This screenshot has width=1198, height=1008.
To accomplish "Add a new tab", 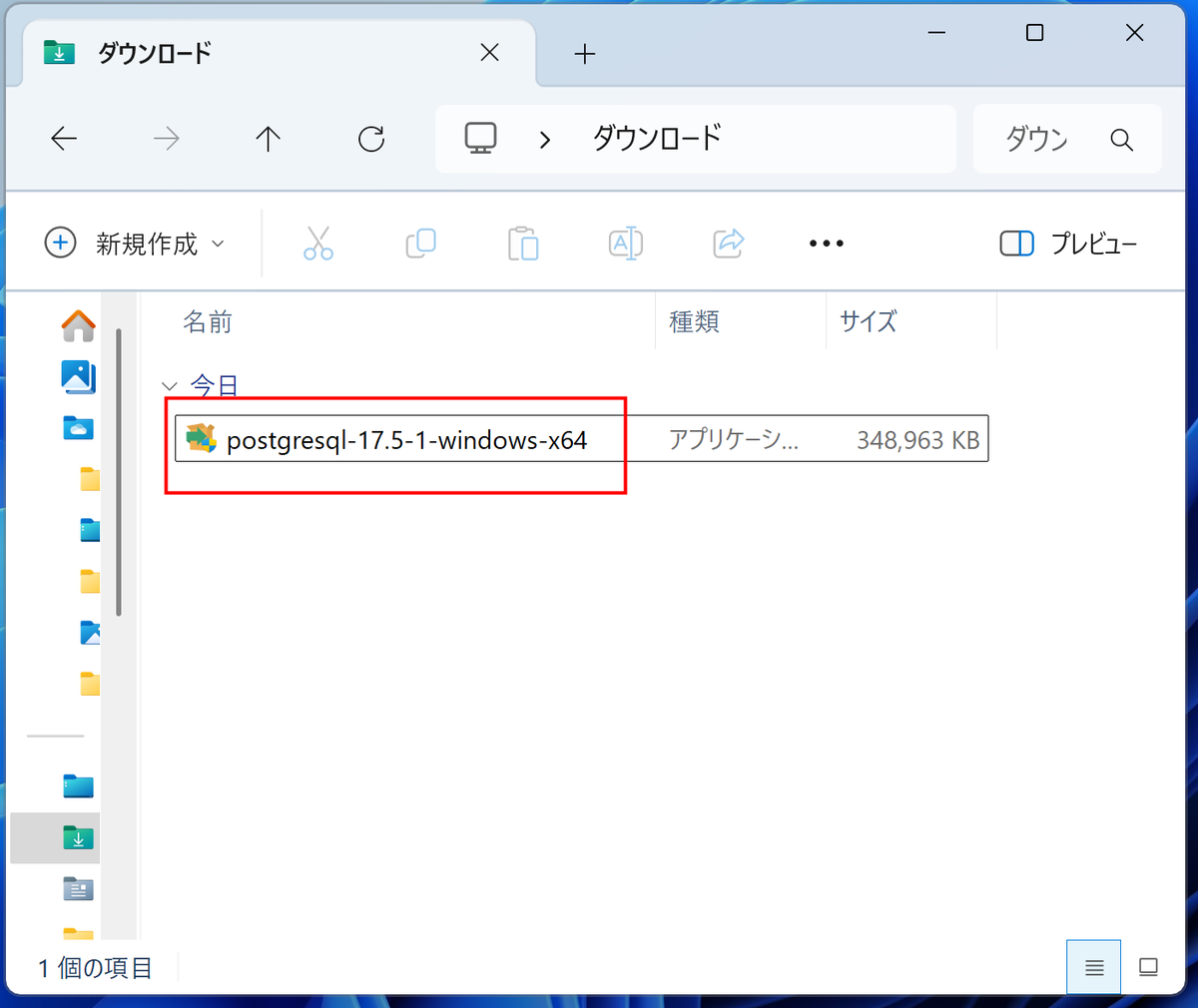I will pos(585,54).
